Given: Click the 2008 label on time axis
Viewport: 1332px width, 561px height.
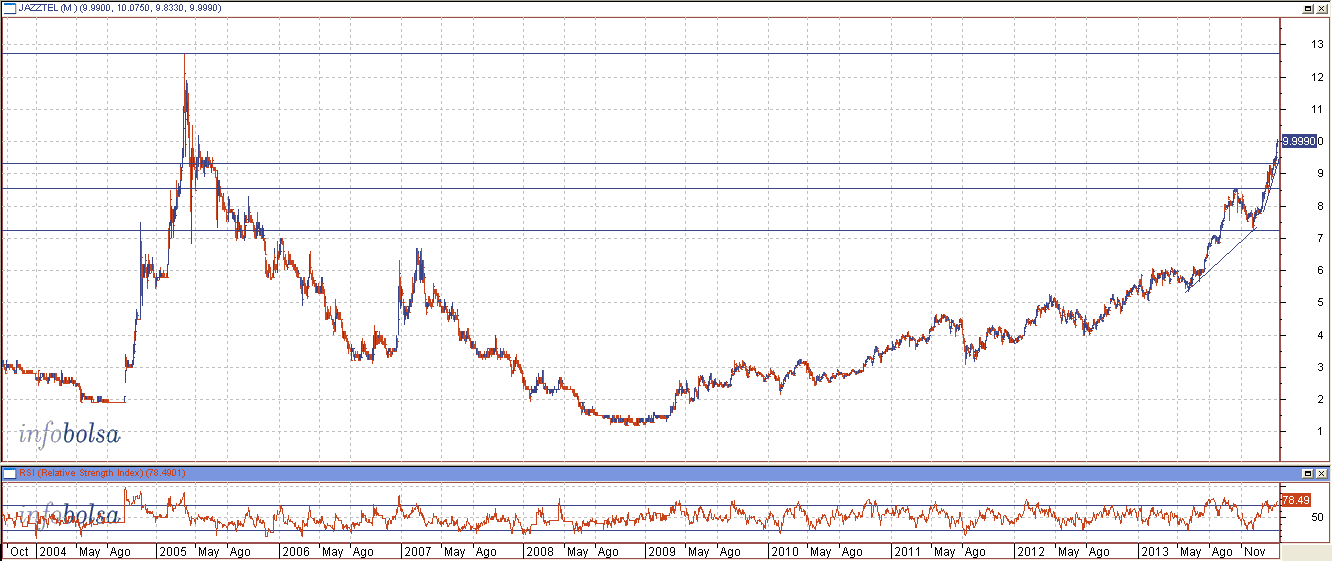Looking at the screenshot, I should 539,551.
